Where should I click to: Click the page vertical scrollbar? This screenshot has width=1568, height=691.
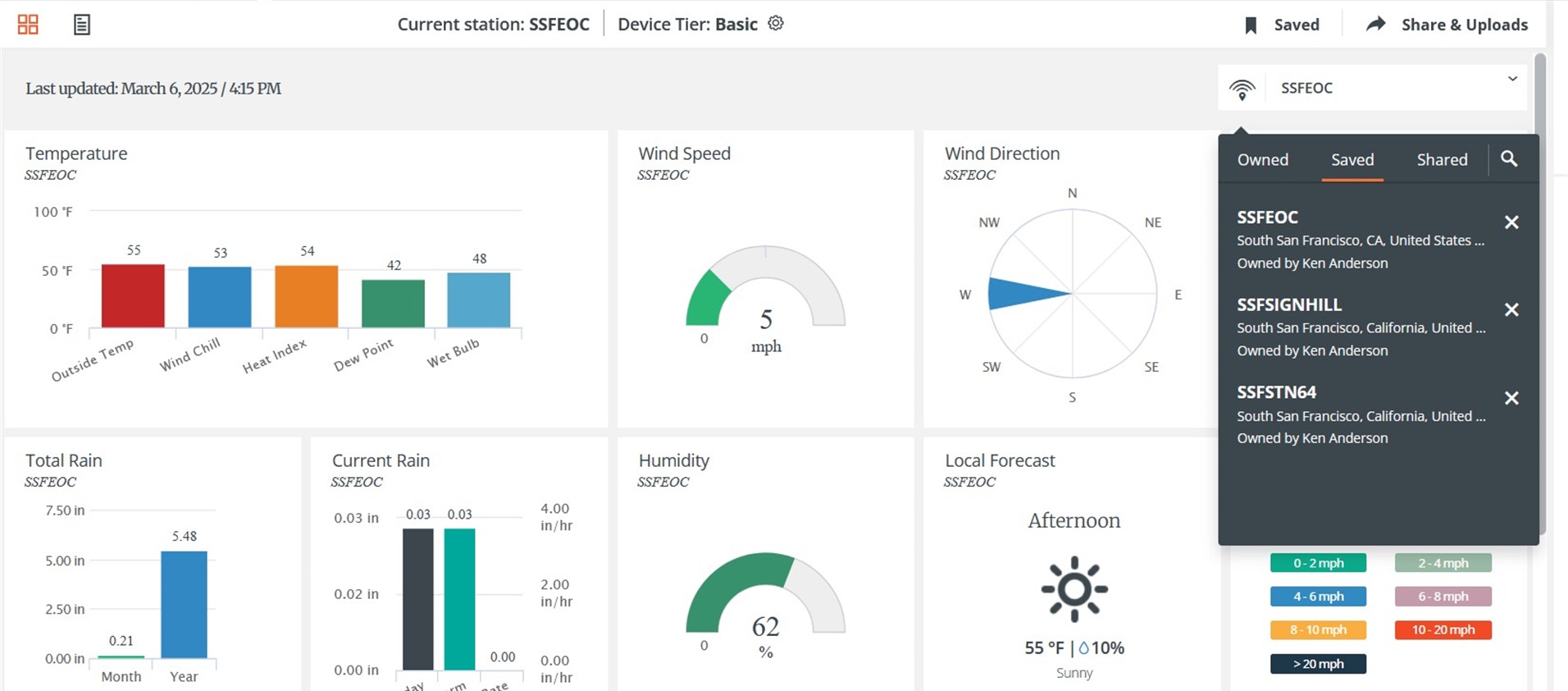1540,287
